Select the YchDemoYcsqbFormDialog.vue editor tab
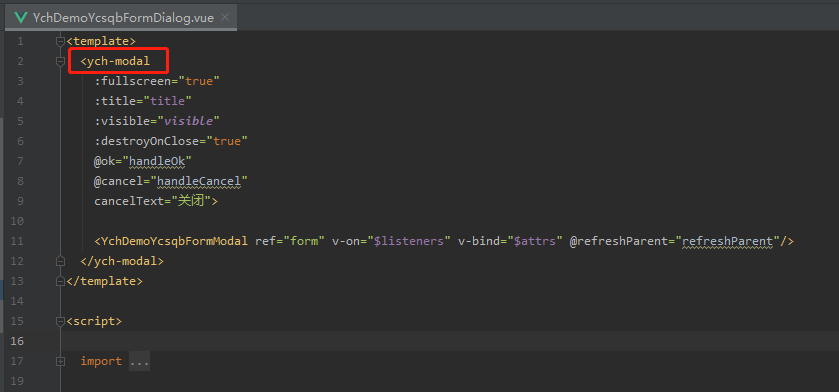 click(121, 18)
